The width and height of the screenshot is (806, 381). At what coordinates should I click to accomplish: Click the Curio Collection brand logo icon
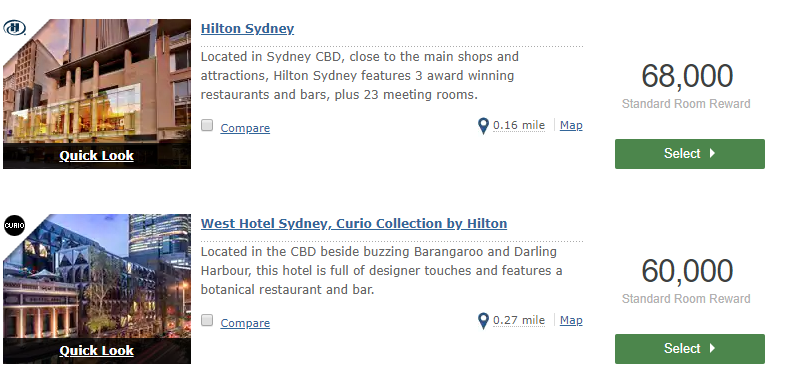pyautogui.click(x=14, y=225)
